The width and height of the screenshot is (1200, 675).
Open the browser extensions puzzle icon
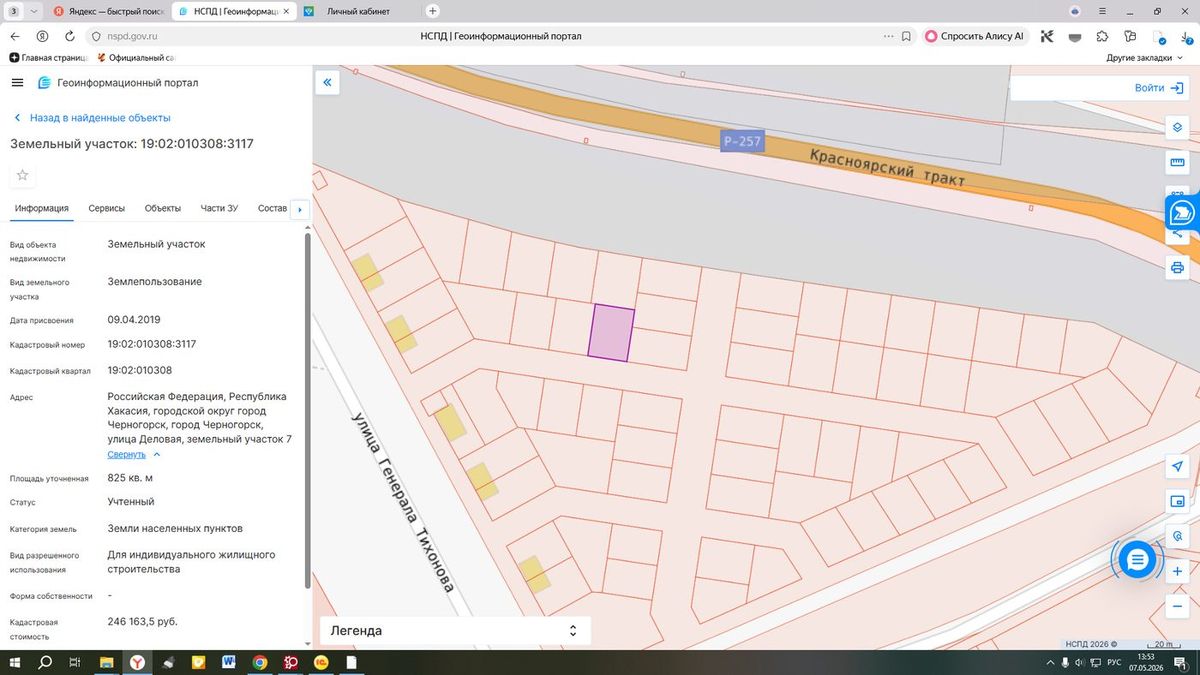(1102, 36)
